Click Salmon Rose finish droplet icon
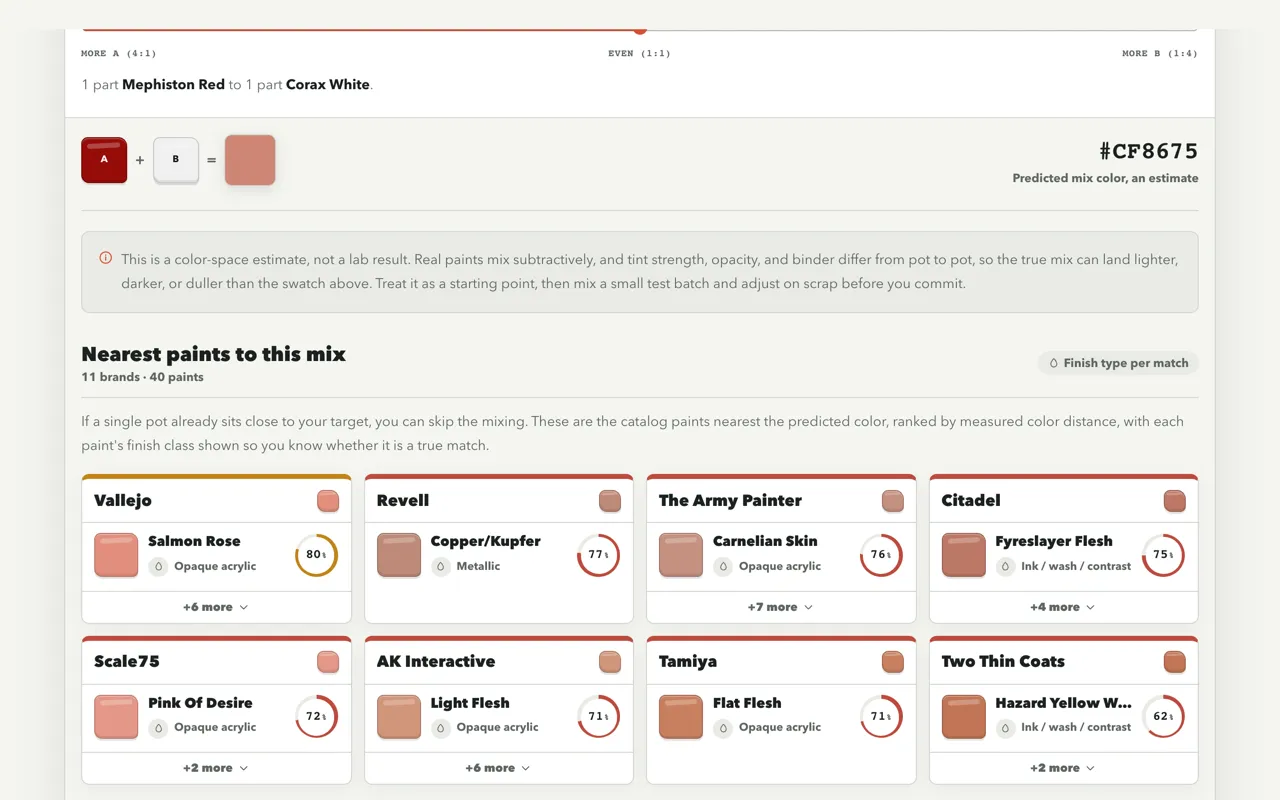Screen dimensions: 1280x800 [158, 566]
